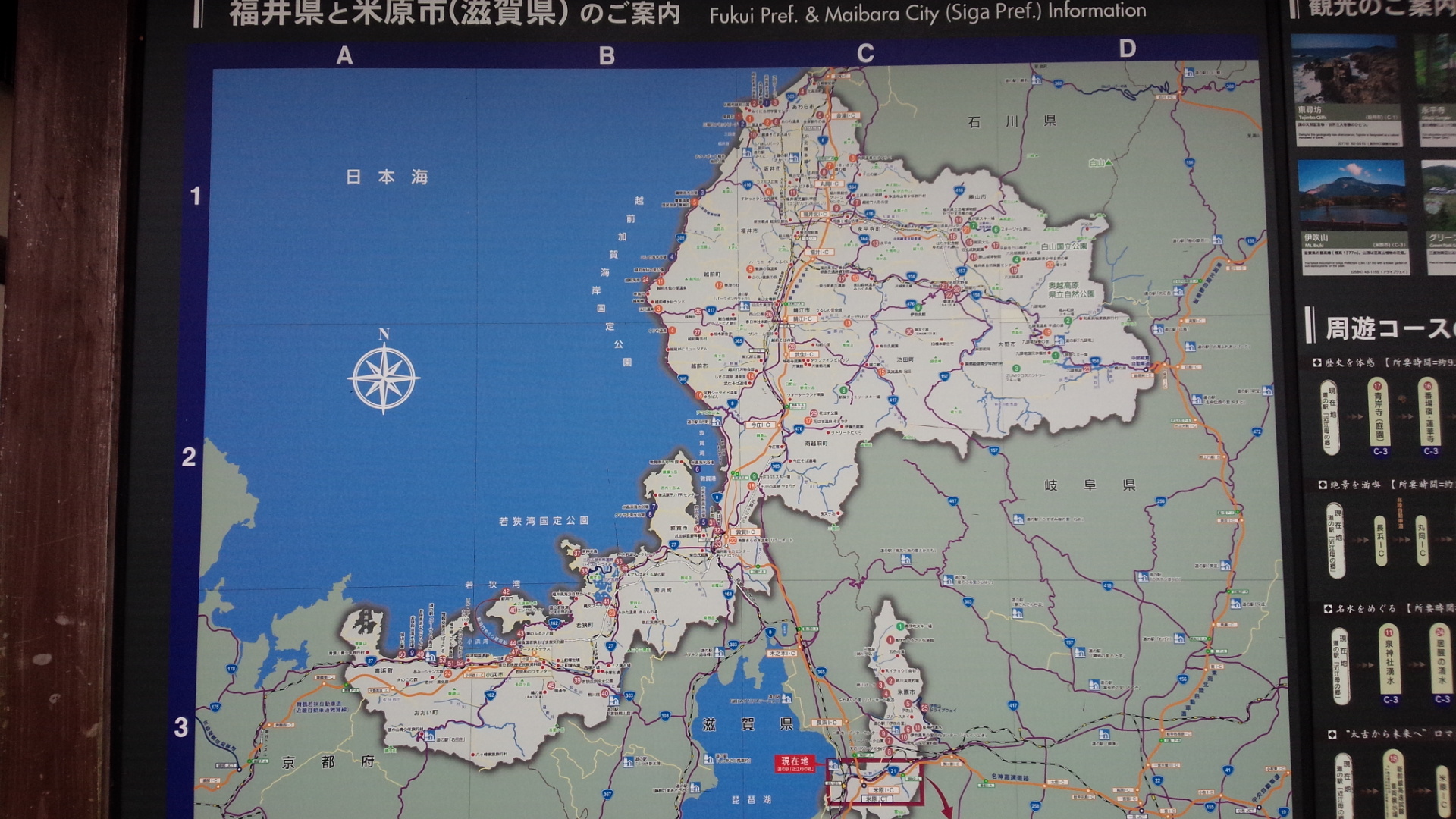Click the 名水をめぐる course title
This screenshot has width=1456, height=819.
coord(1365,608)
